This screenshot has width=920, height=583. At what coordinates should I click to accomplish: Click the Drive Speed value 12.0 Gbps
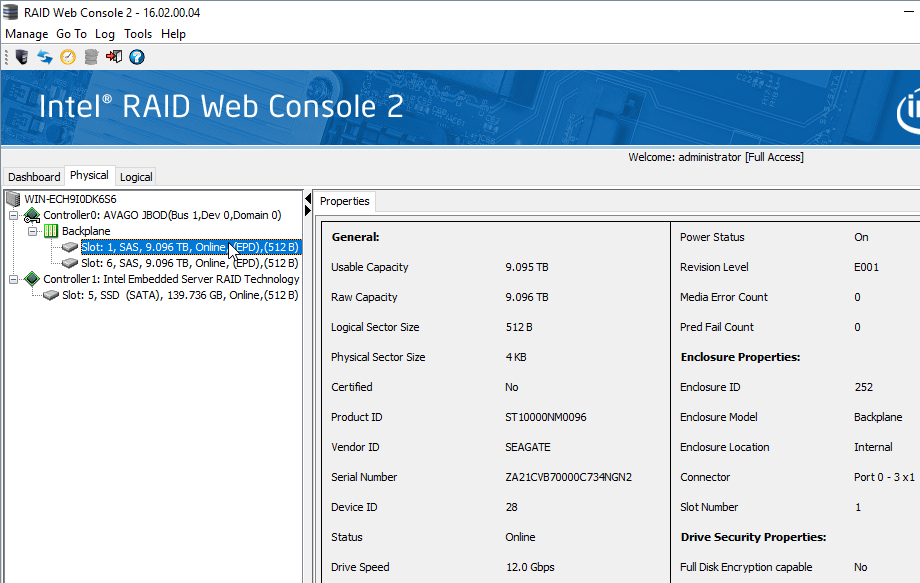(530, 567)
